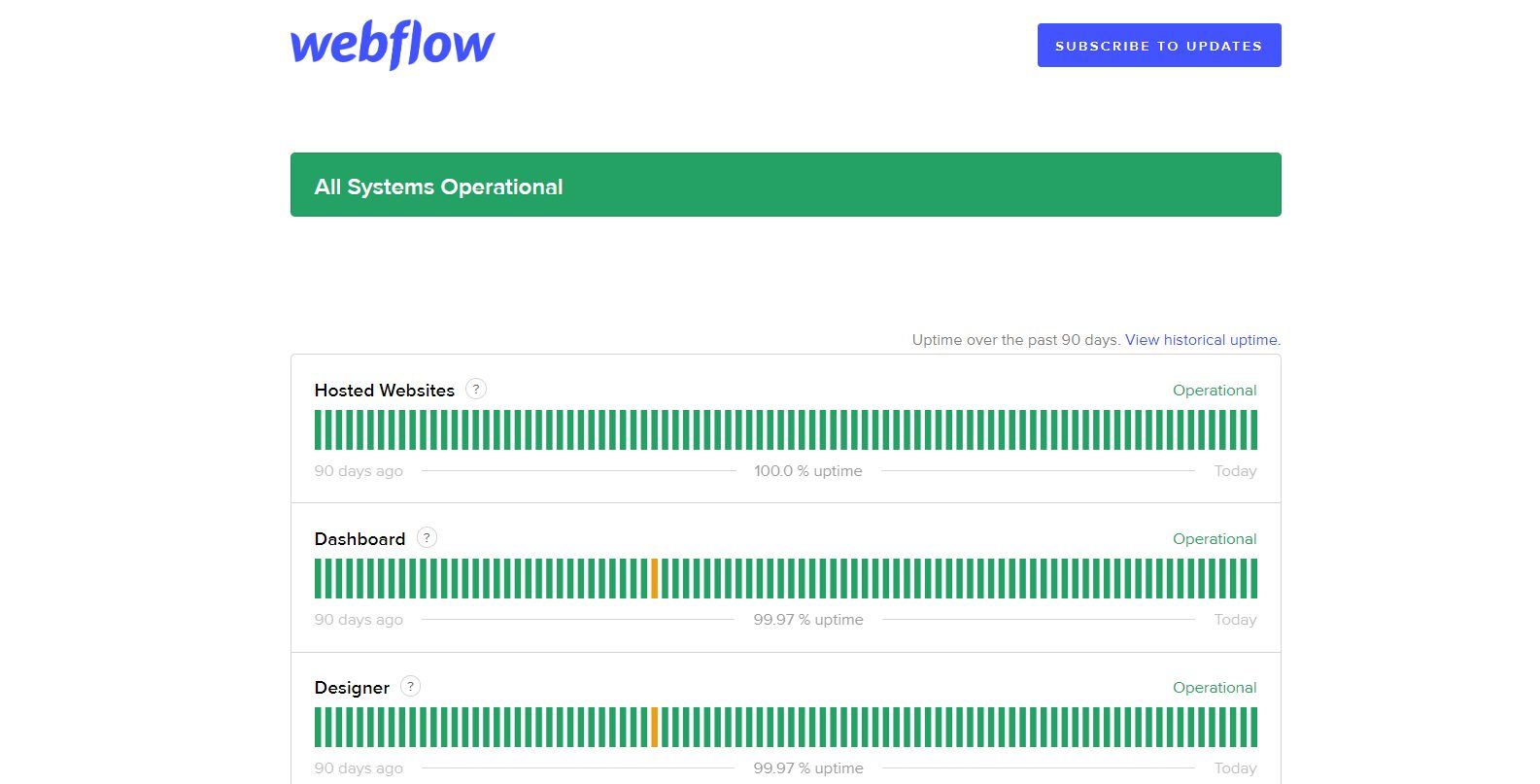1540x784 pixels.
Task: Click Hosted Websites Operational status text
Action: pos(1215,391)
